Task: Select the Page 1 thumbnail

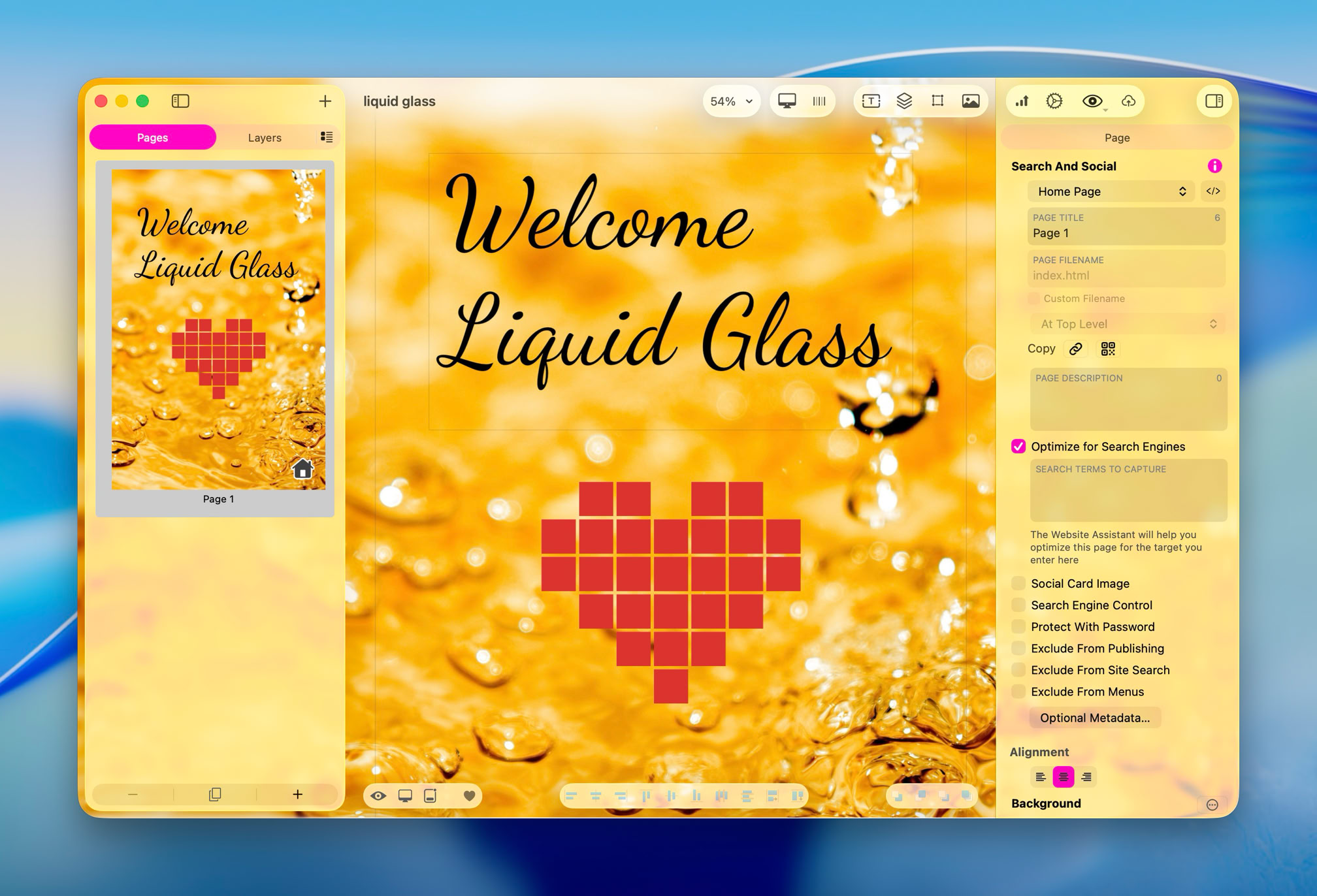Action: click(218, 330)
